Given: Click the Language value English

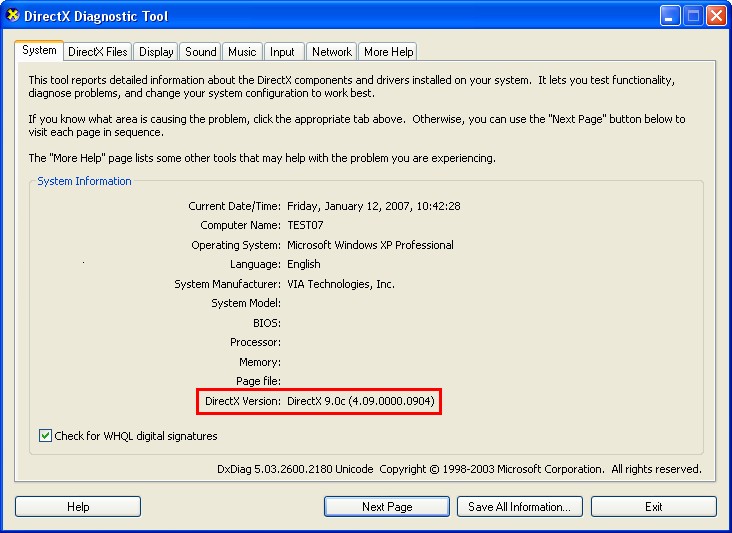Looking at the screenshot, I should click(303, 265).
